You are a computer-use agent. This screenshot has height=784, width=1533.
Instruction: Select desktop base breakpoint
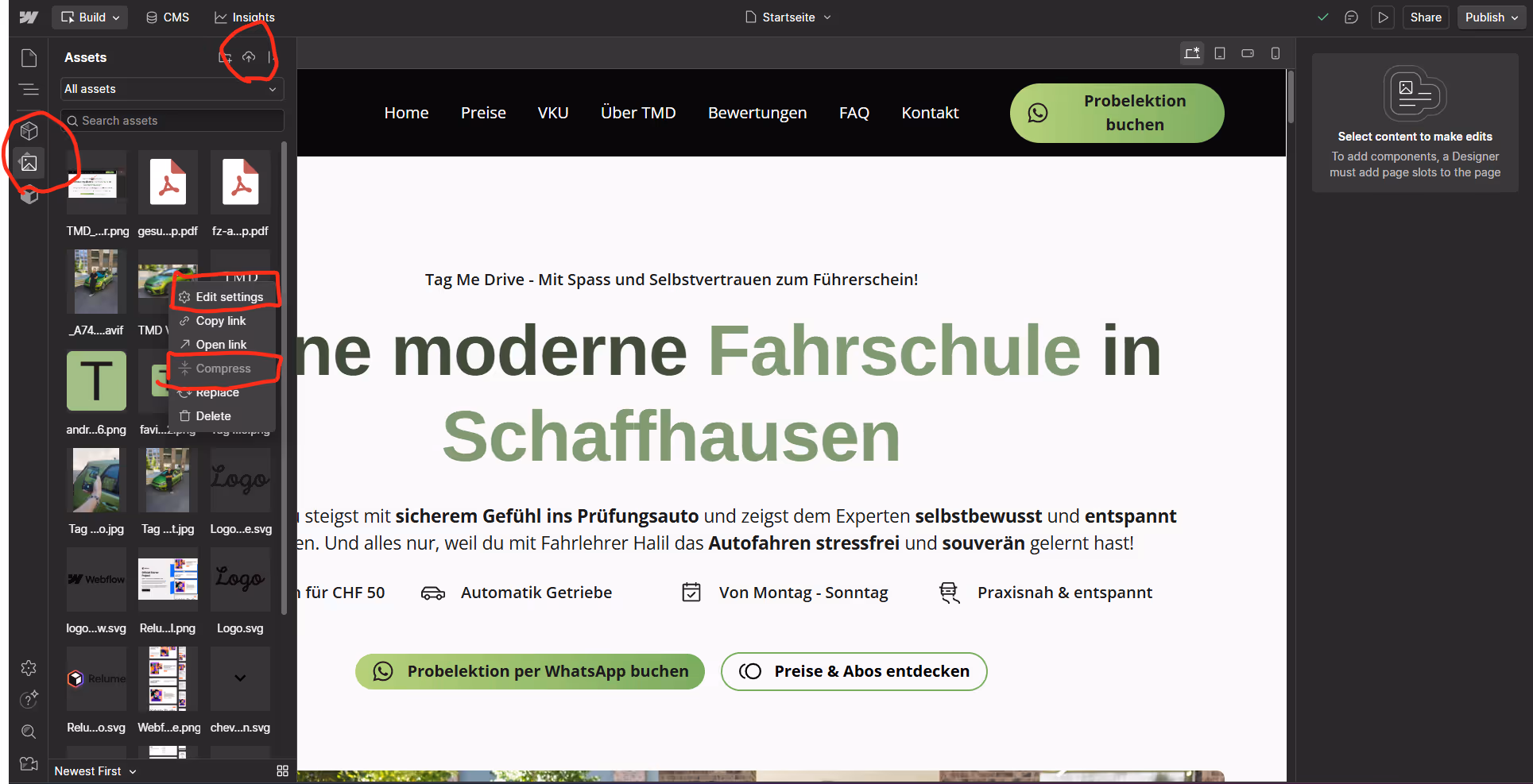coord(1192,53)
